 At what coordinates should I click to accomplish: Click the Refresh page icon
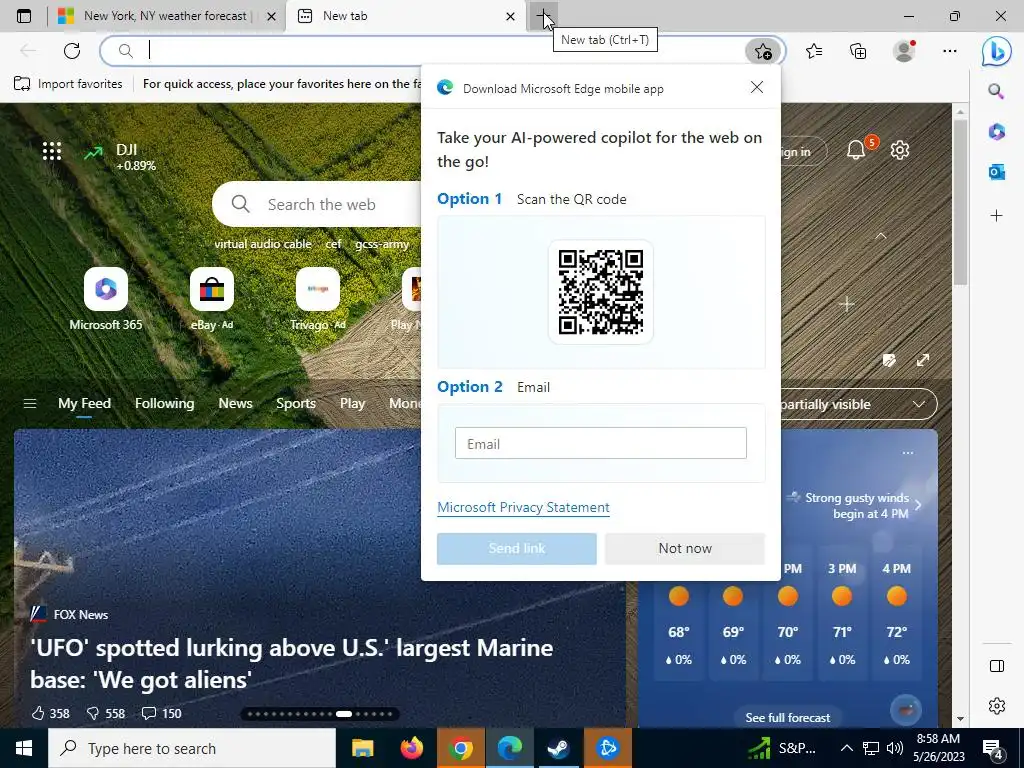(72, 51)
